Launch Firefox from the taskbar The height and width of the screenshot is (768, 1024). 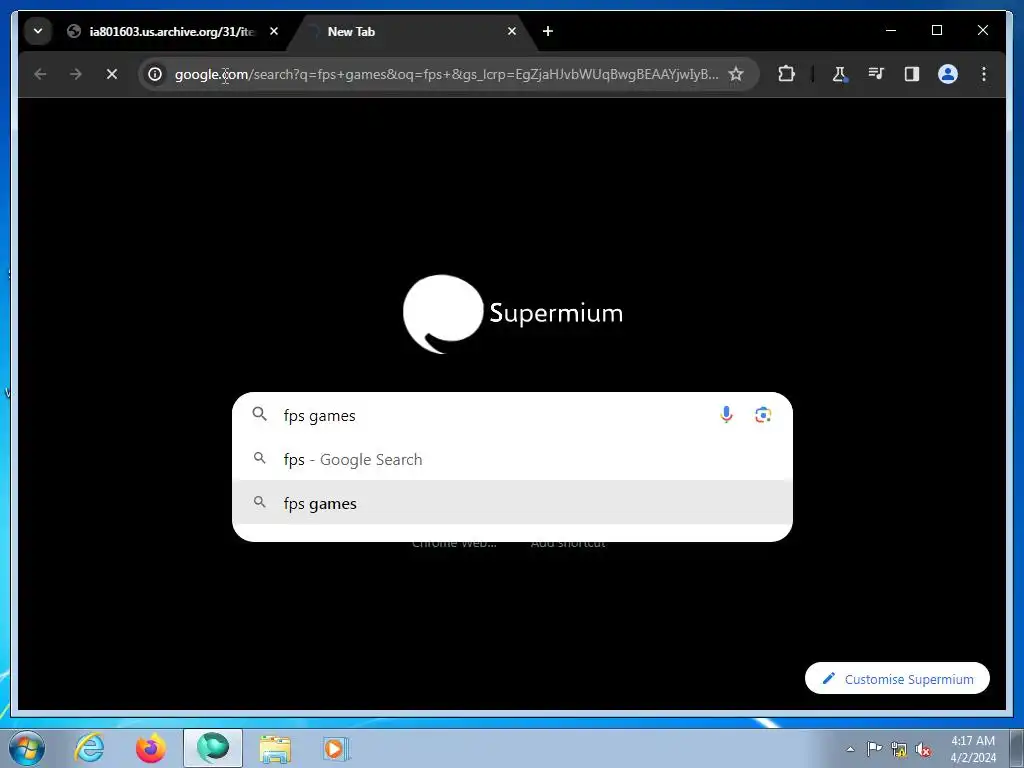[x=150, y=748]
